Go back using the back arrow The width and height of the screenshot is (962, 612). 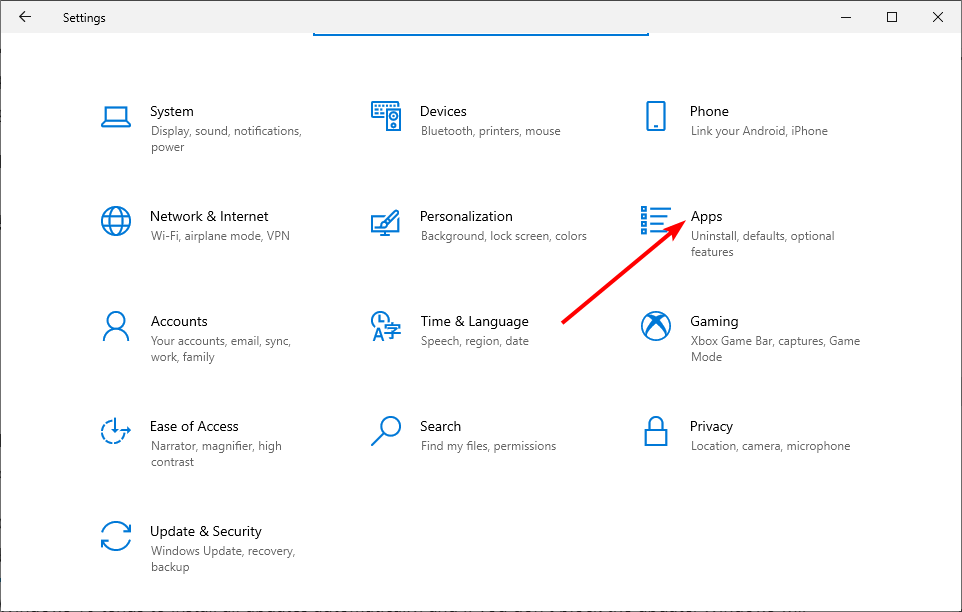tap(25, 17)
